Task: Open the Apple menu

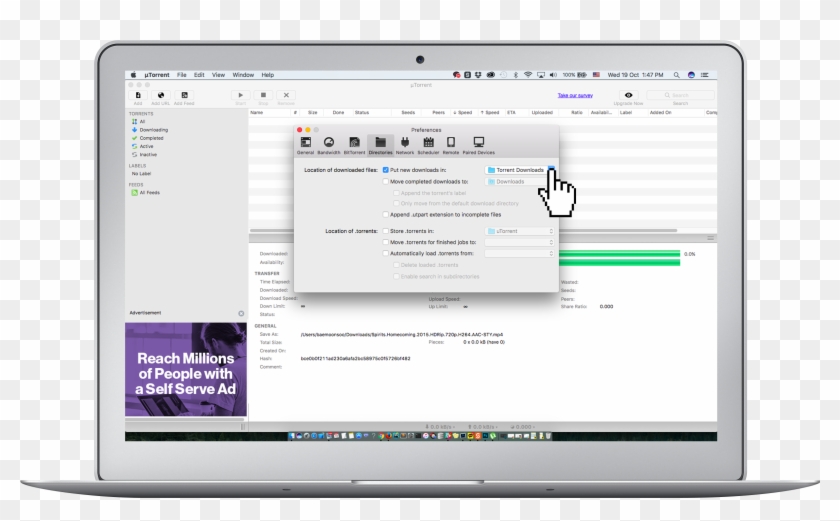Action: (133, 75)
